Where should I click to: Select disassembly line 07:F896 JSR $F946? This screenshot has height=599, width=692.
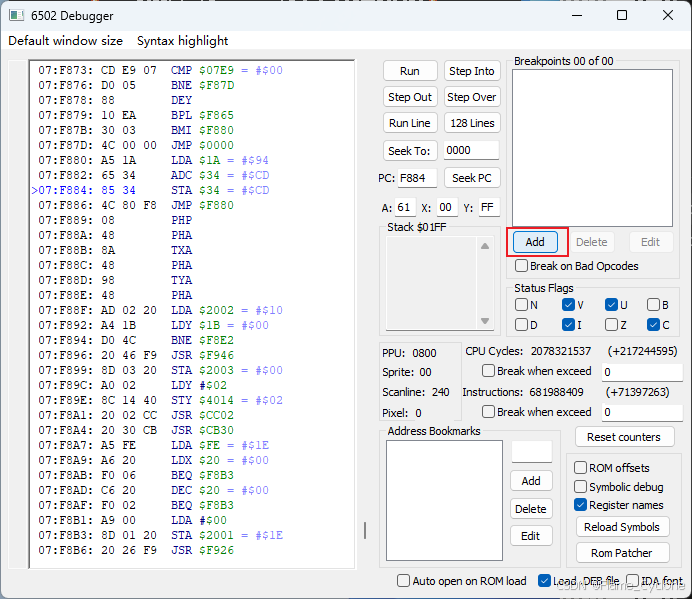(x=136, y=355)
